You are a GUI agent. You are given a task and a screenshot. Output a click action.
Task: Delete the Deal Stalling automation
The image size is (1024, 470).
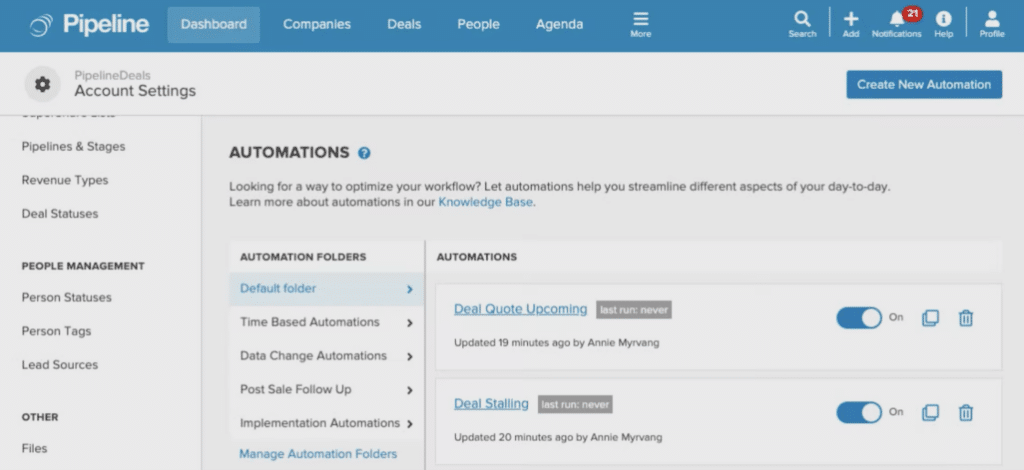pyautogui.click(x=965, y=413)
